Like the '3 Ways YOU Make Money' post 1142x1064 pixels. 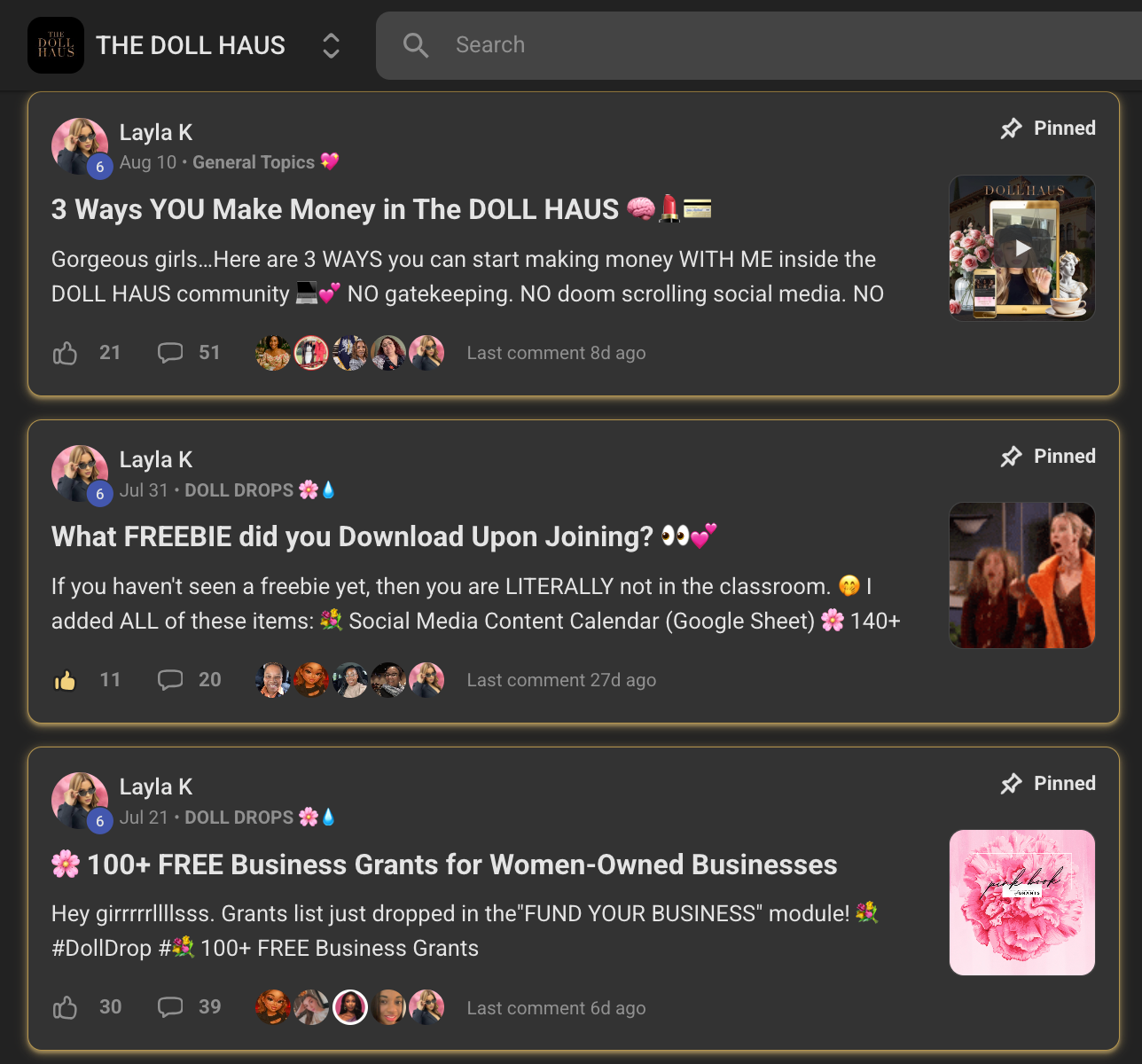64,352
